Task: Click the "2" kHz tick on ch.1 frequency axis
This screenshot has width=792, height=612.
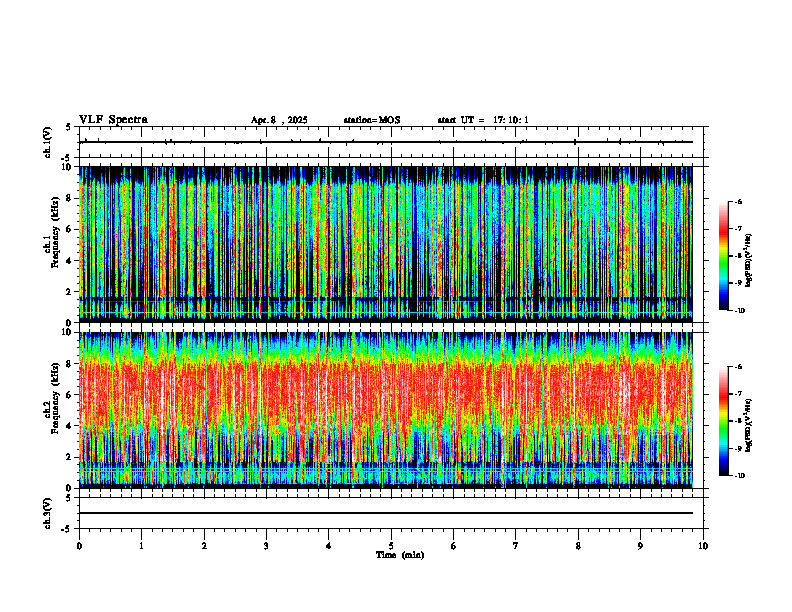Action: click(x=70, y=291)
